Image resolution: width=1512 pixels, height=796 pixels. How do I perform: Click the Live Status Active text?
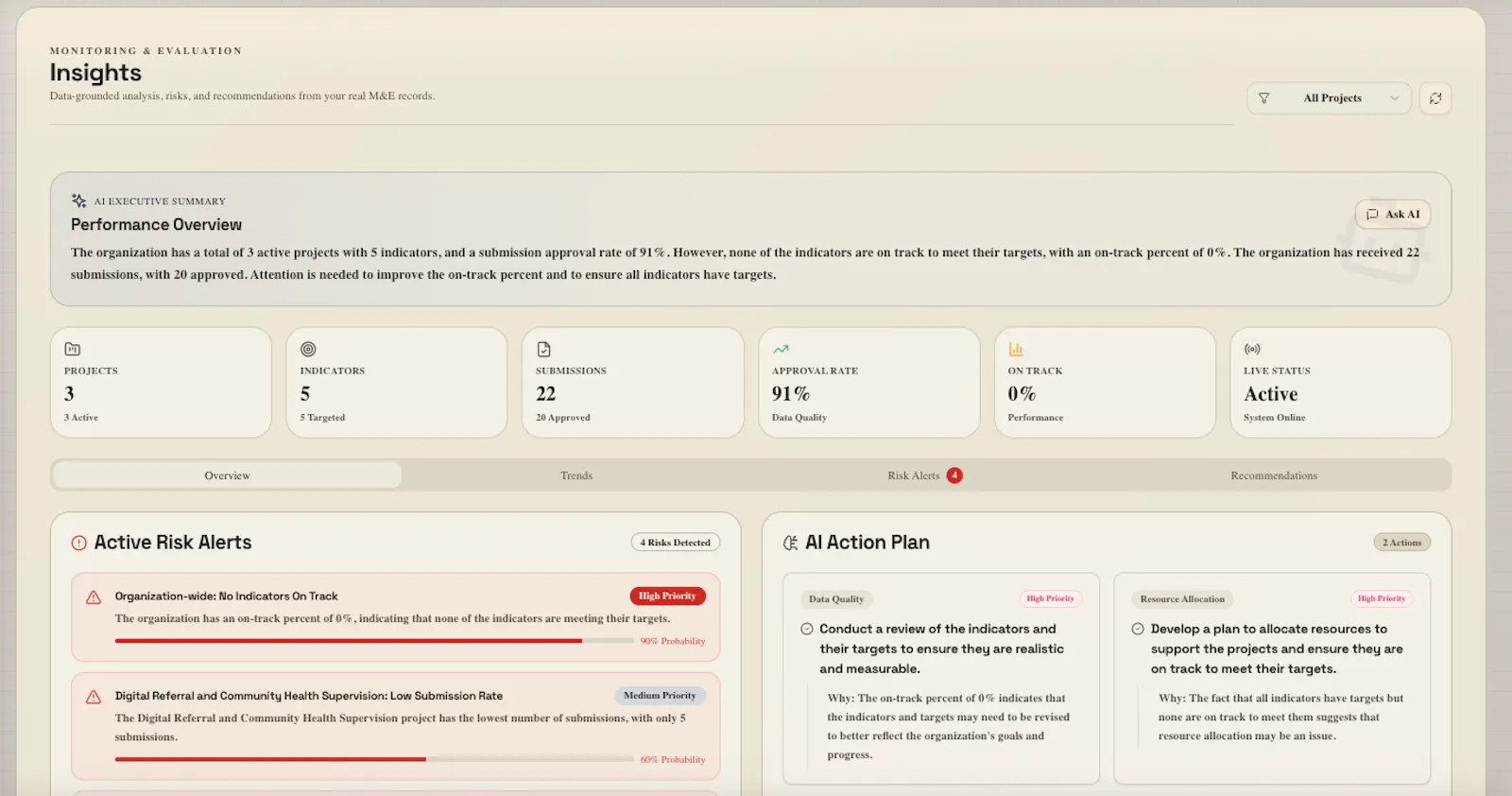coord(1271,394)
